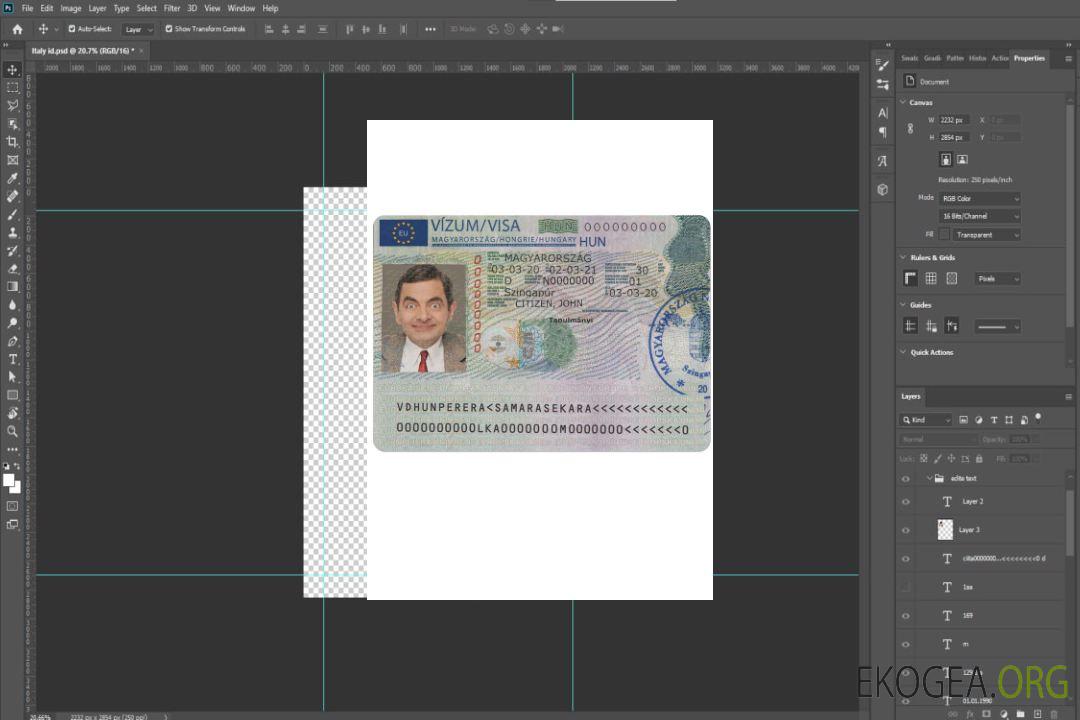Screen dimensions: 1080x720
Task: Select the Horizontal Type tool
Action: (12, 359)
